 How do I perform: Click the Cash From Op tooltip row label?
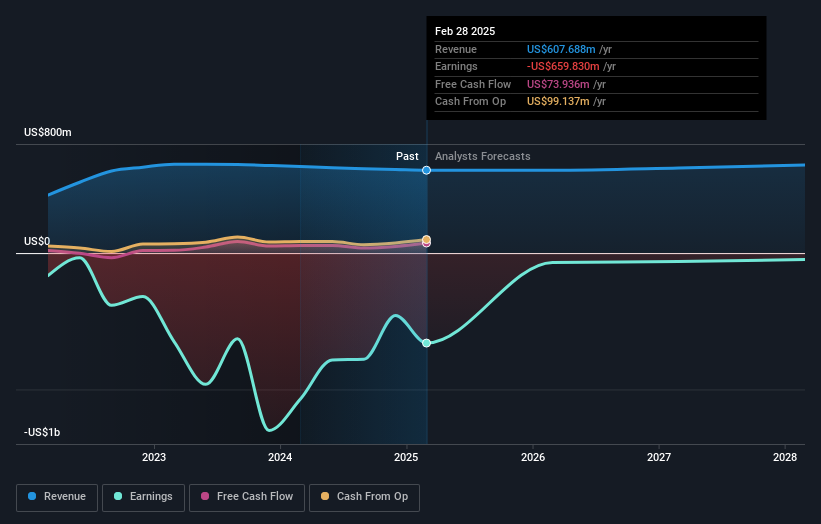[470, 102]
